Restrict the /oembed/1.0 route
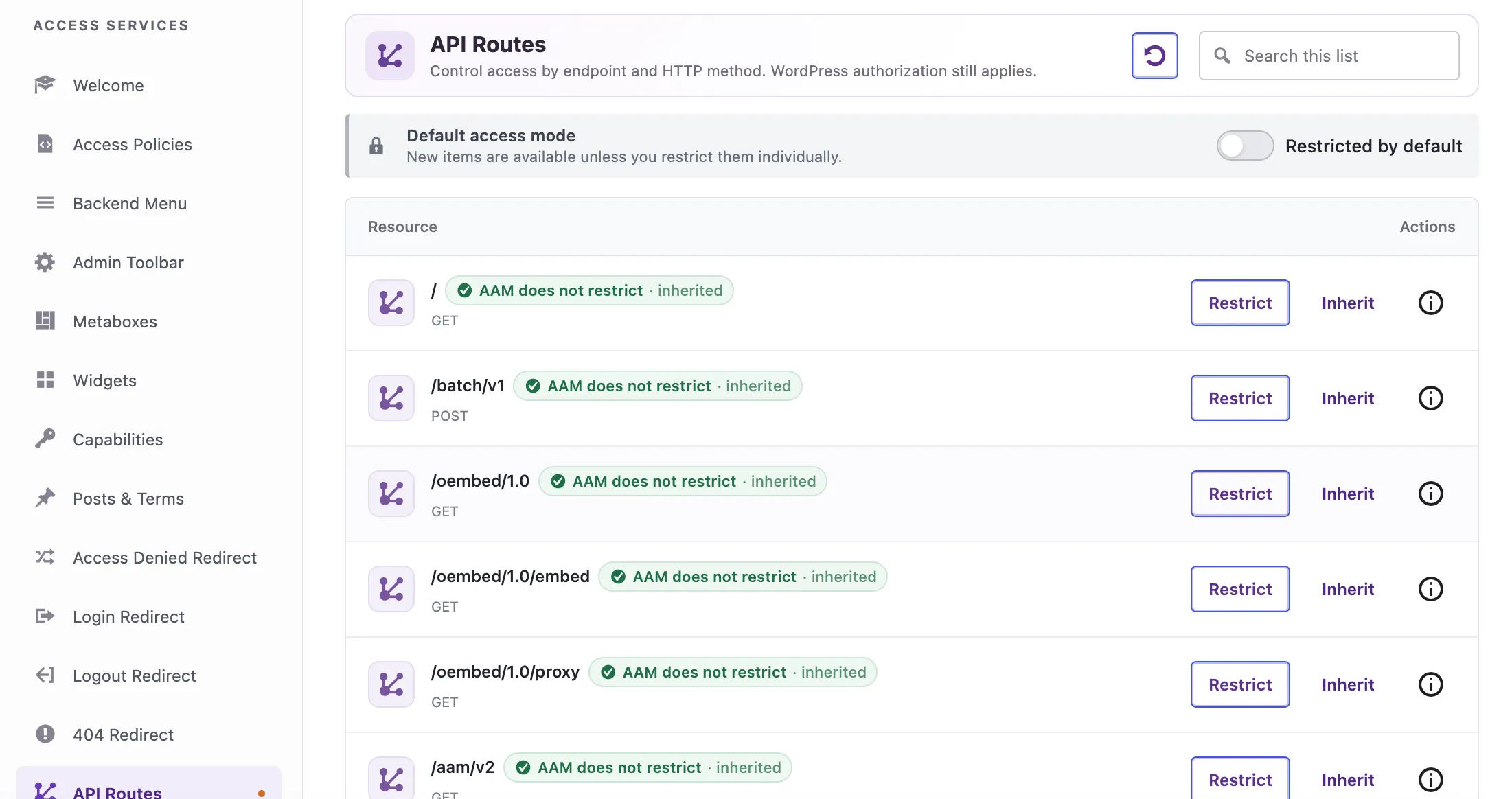The width and height of the screenshot is (1512, 799). point(1240,494)
